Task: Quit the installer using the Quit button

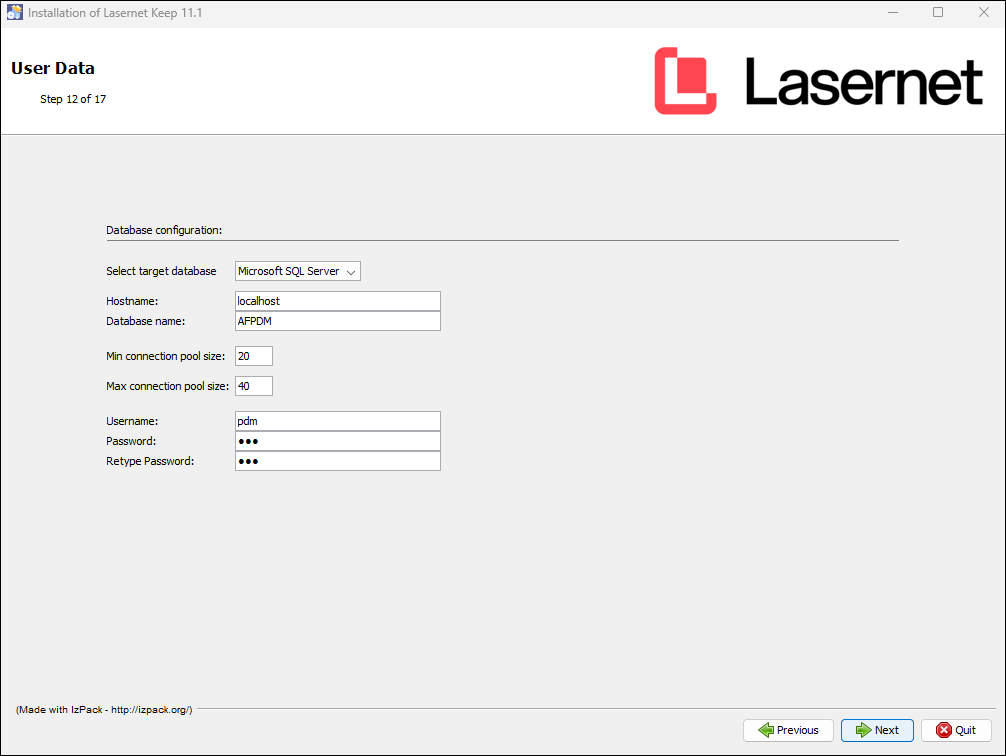Action: [956, 730]
